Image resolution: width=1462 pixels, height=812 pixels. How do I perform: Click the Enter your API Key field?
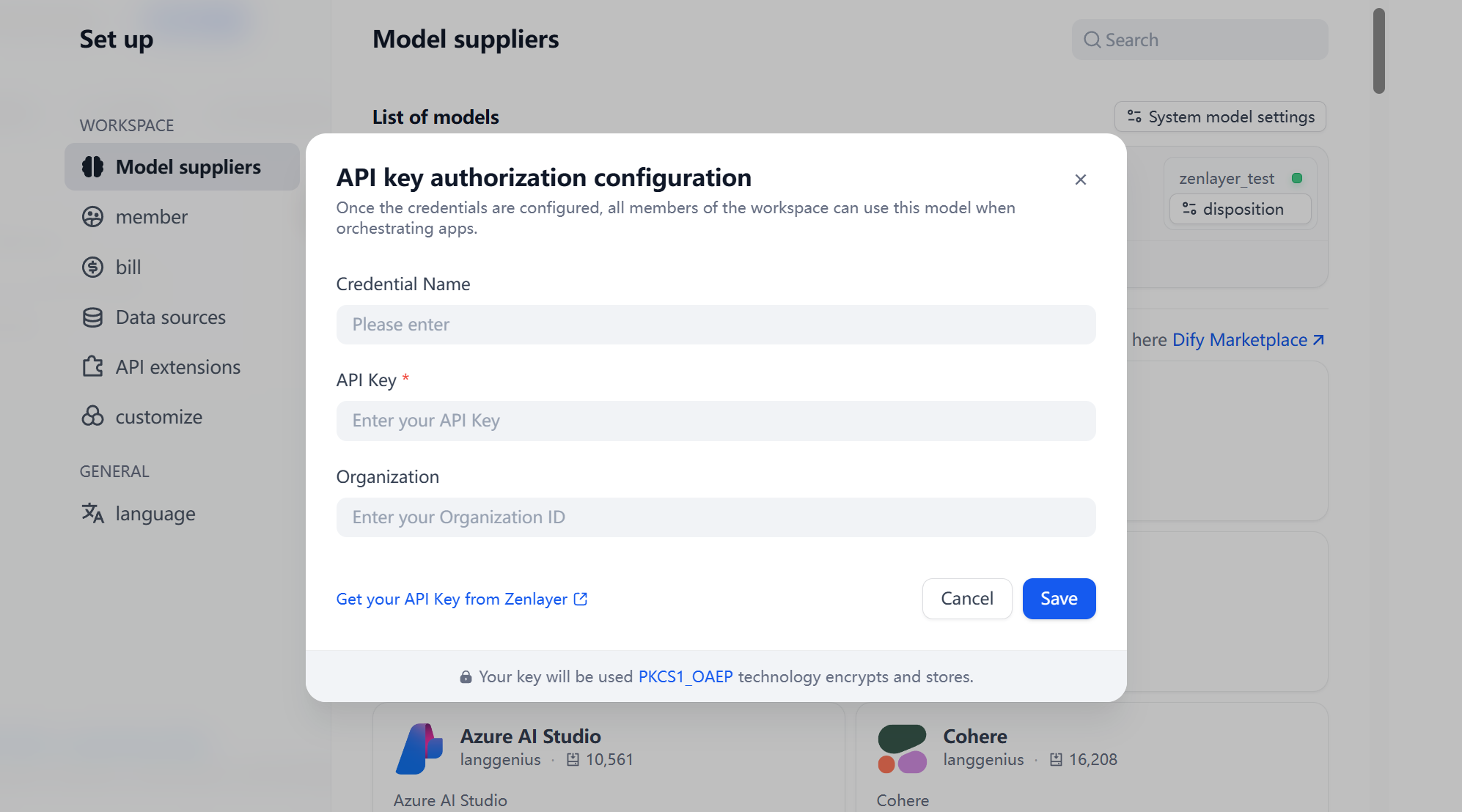pyautogui.click(x=716, y=421)
